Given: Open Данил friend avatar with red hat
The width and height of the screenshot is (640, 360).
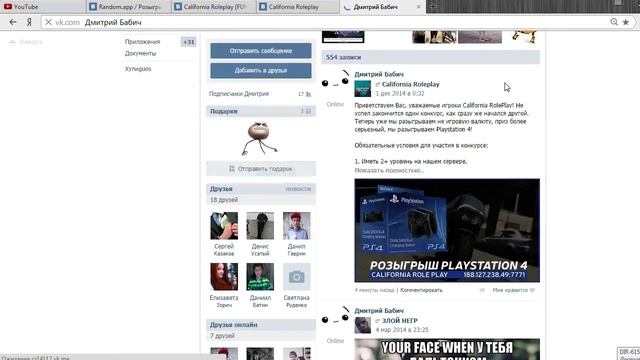Looking at the screenshot, I should pos(296,226).
